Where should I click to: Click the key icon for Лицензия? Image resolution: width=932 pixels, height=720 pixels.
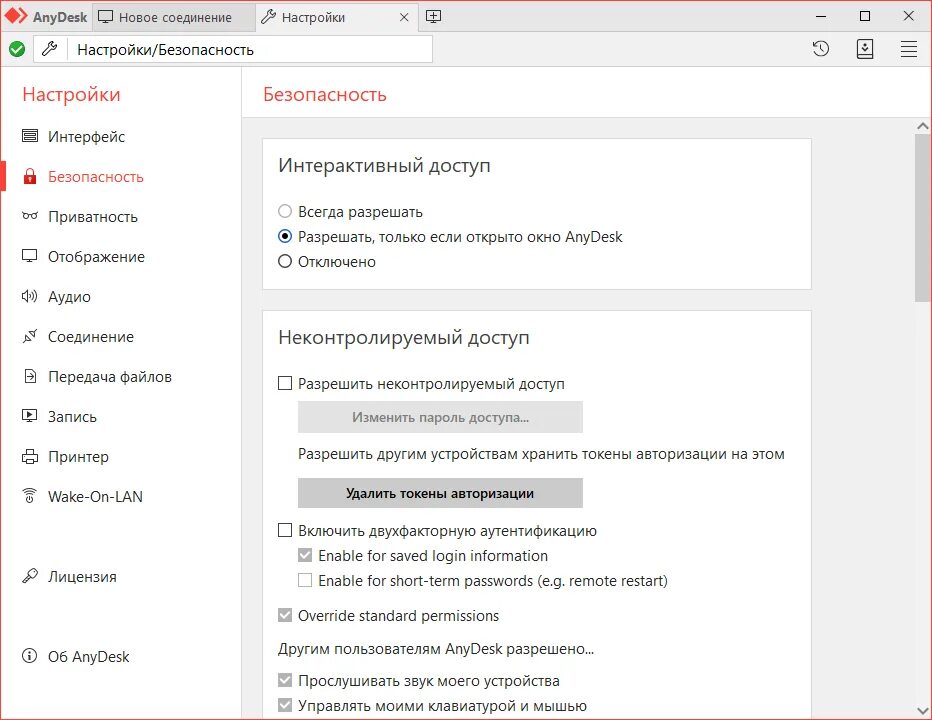[x=30, y=576]
